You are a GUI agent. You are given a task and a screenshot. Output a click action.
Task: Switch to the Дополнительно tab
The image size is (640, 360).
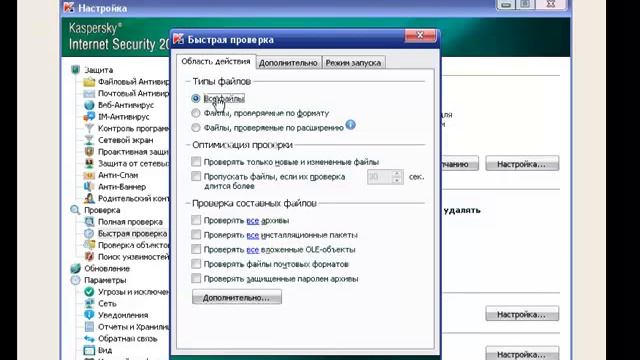288,63
